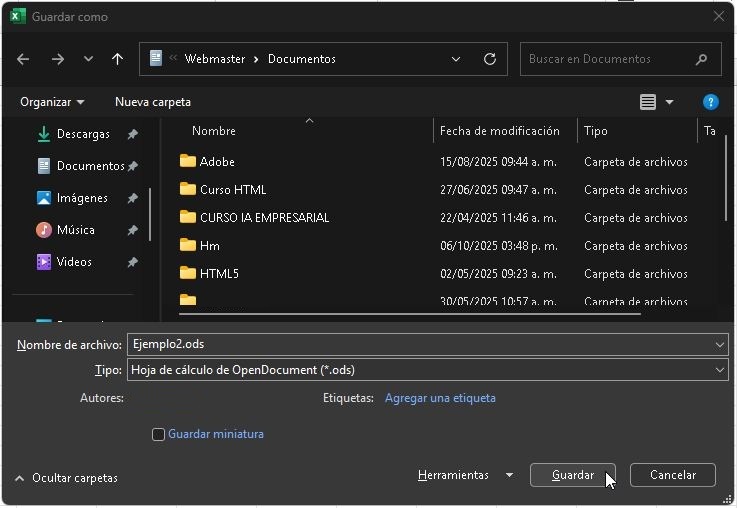Enable the Guardar miniatura checkbox
This screenshot has height=508, width=737.
point(158,434)
